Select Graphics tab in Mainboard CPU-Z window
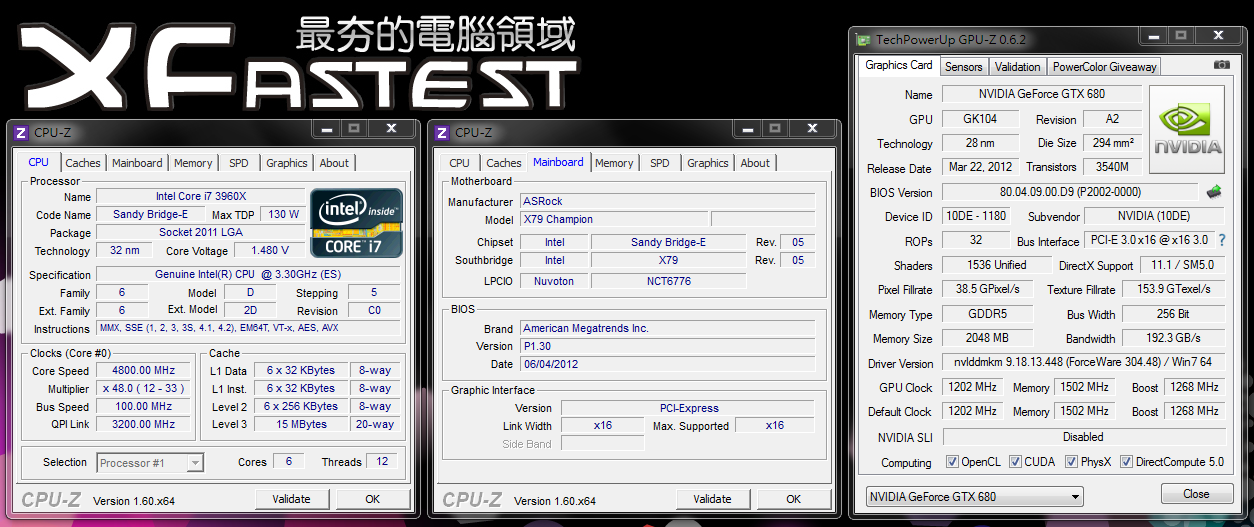 708,163
